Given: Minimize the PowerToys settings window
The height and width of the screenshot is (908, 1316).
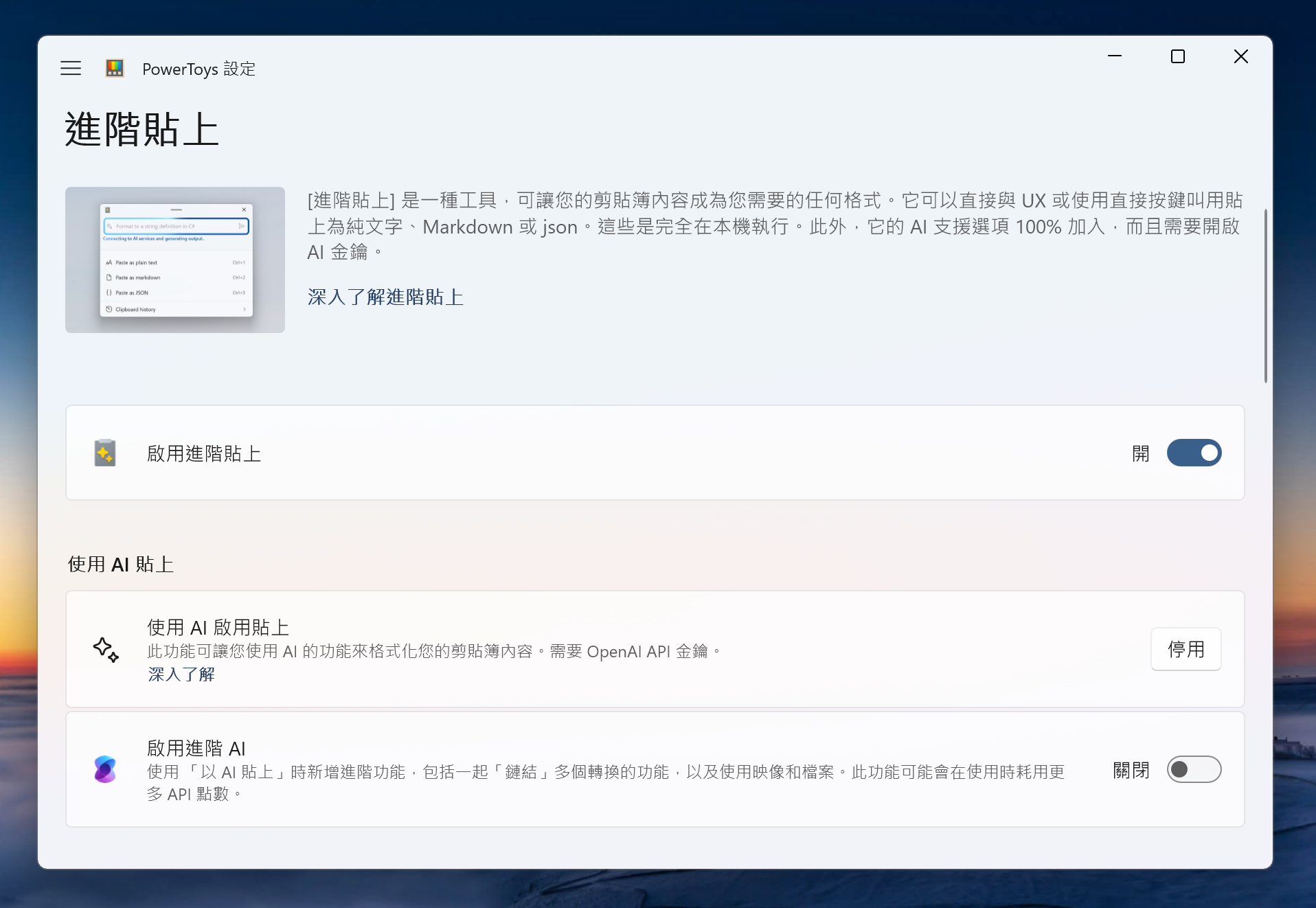Looking at the screenshot, I should point(1115,56).
